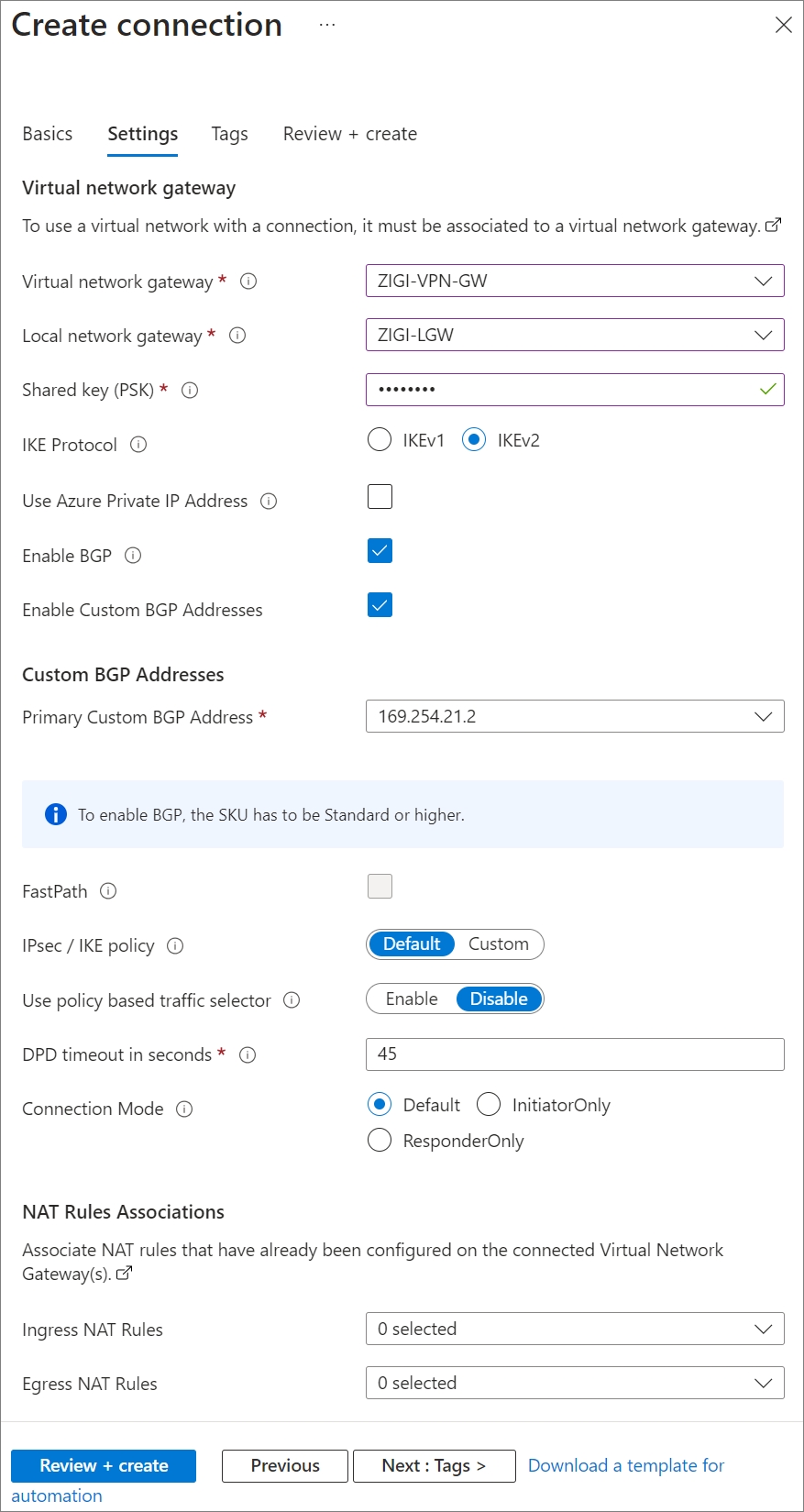
Task: Click info icon next to FastPath
Action: coord(108,891)
